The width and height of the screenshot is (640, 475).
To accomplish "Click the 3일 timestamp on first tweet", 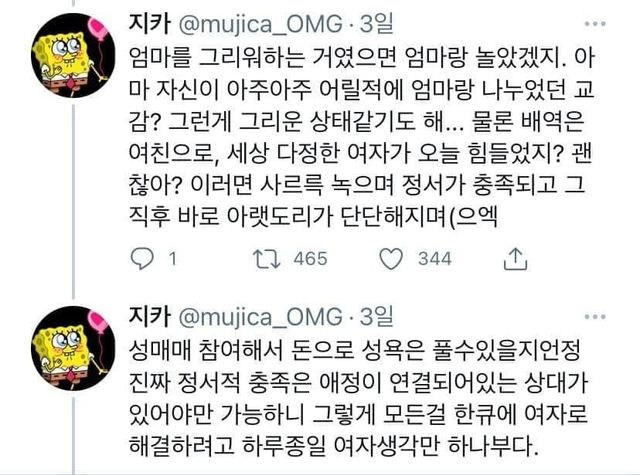I will point(376,24).
